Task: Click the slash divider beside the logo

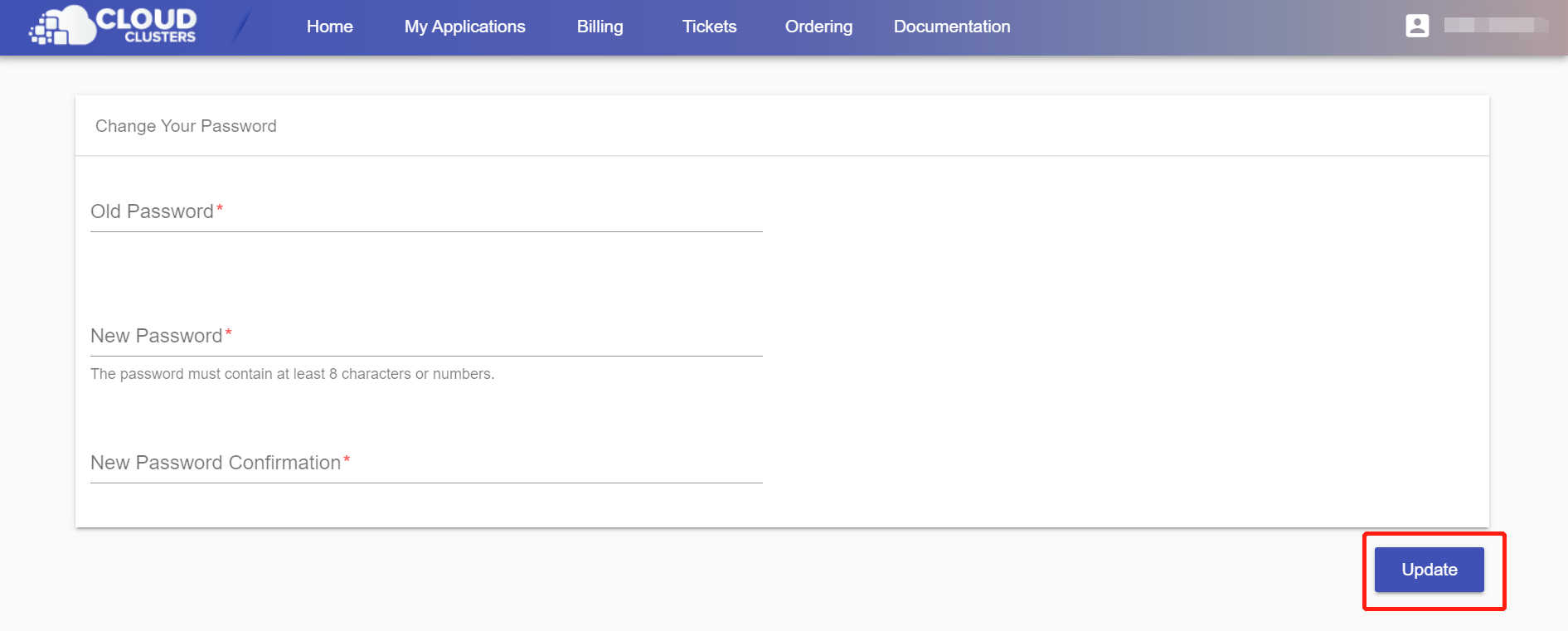Action: tap(241, 27)
